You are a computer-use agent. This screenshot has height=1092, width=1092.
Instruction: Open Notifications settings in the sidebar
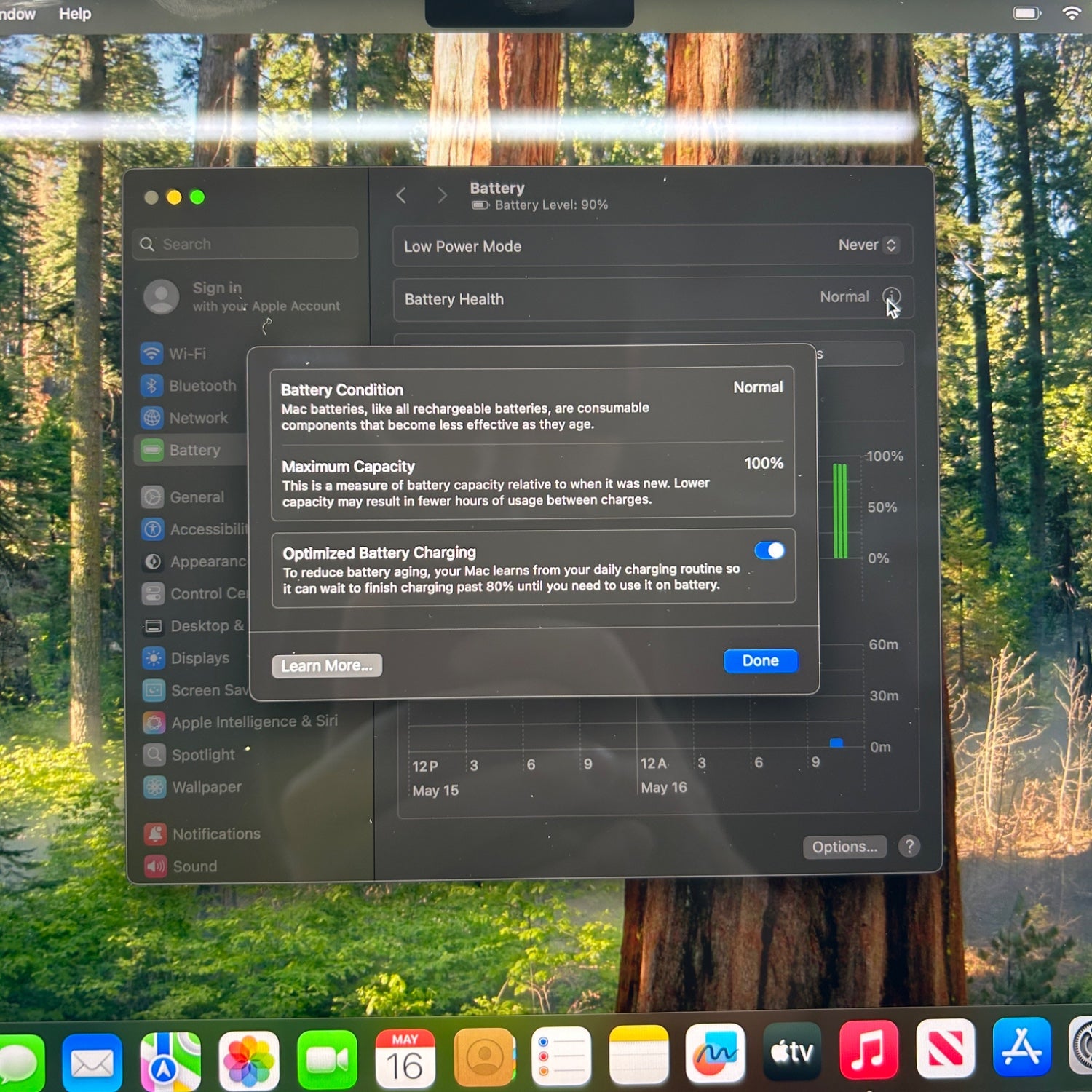(x=202, y=834)
